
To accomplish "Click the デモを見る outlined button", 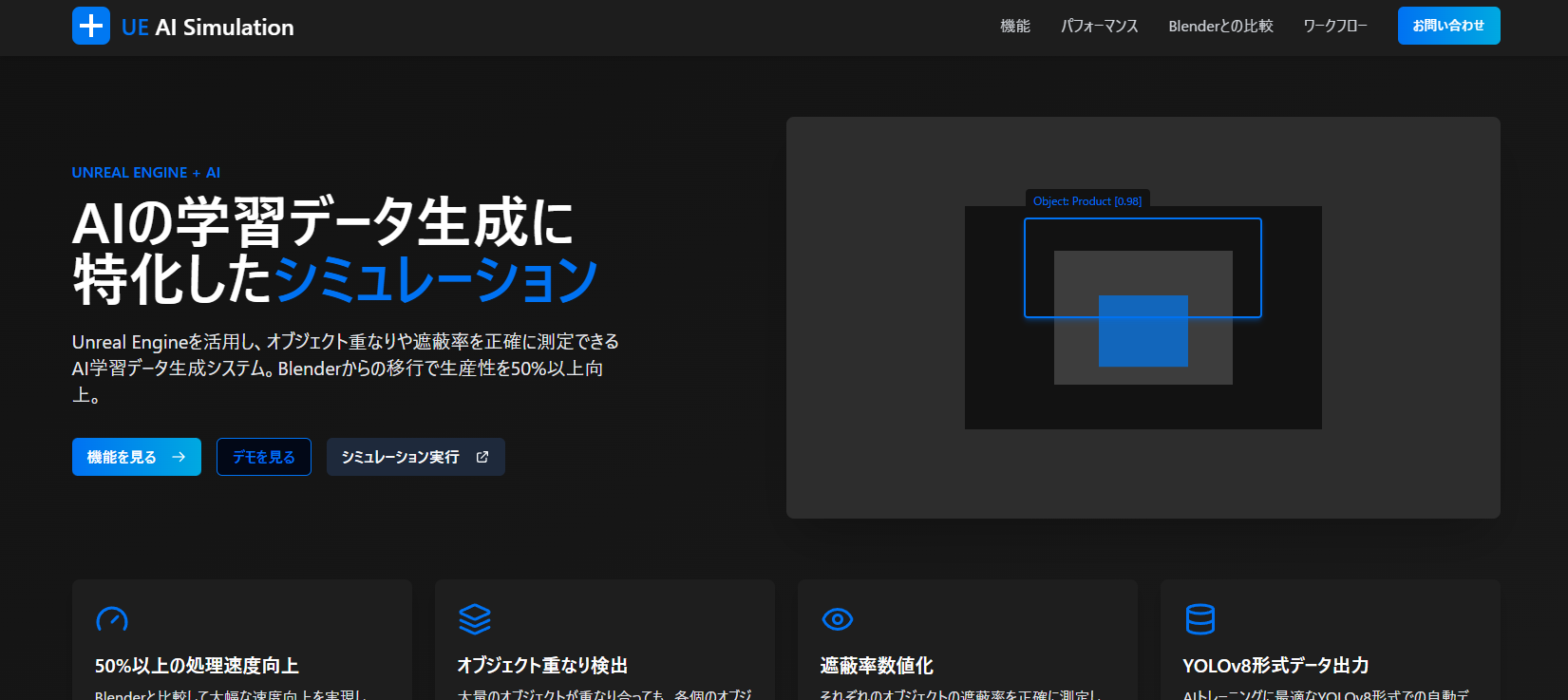I will click(x=264, y=457).
